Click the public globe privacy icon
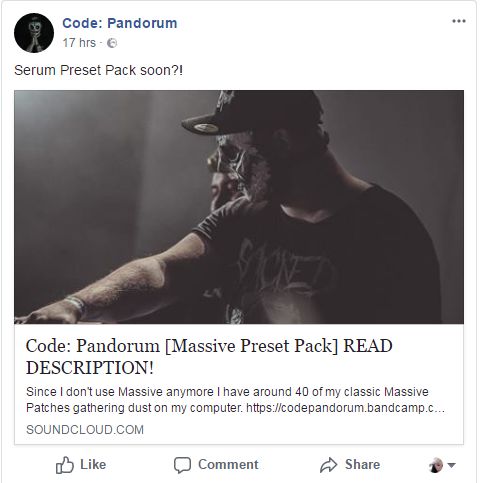481x483 pixels. coord(112,43)
